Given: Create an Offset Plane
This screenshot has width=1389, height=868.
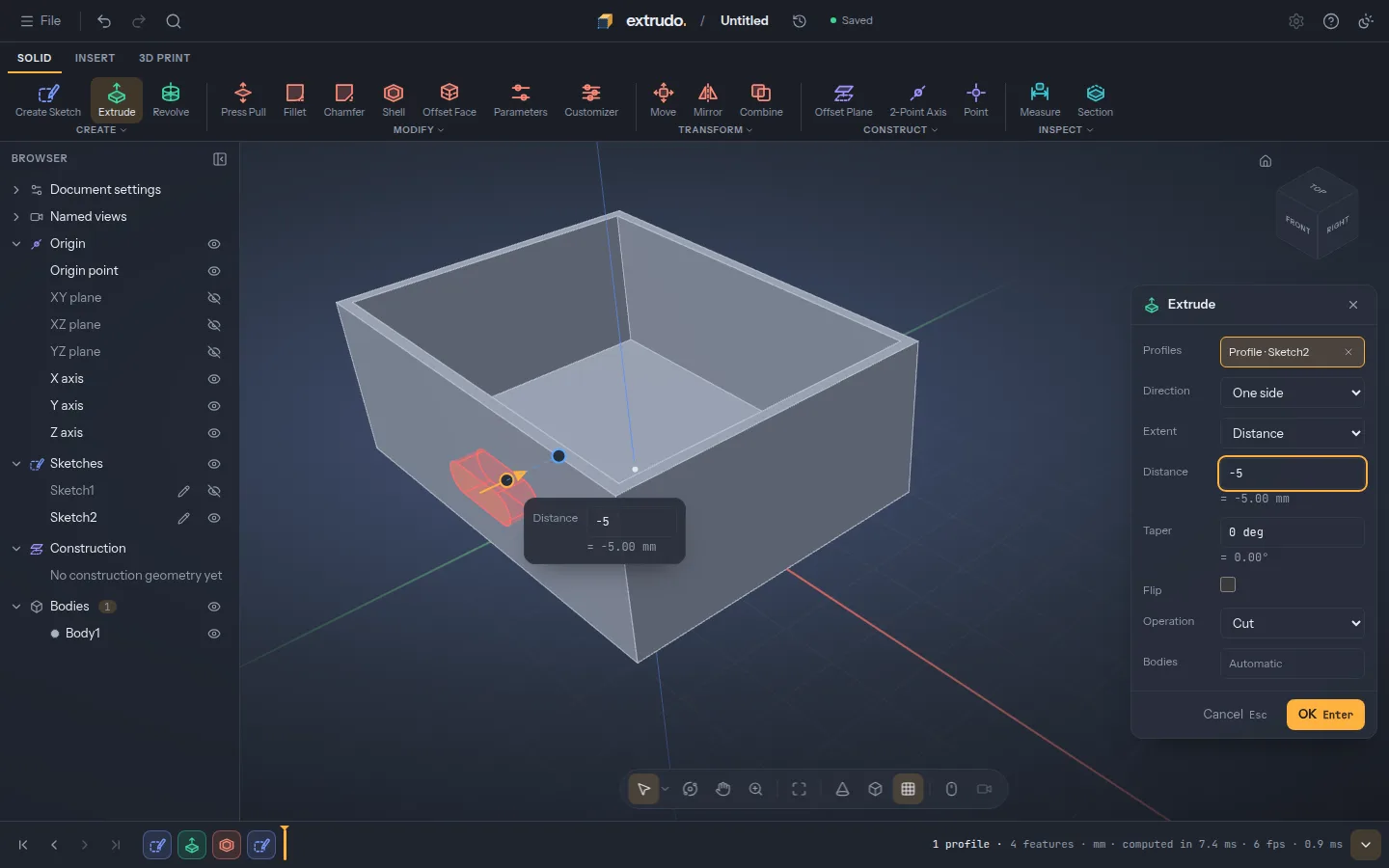Looking at the screenshot, I should [x=844, y=100].
